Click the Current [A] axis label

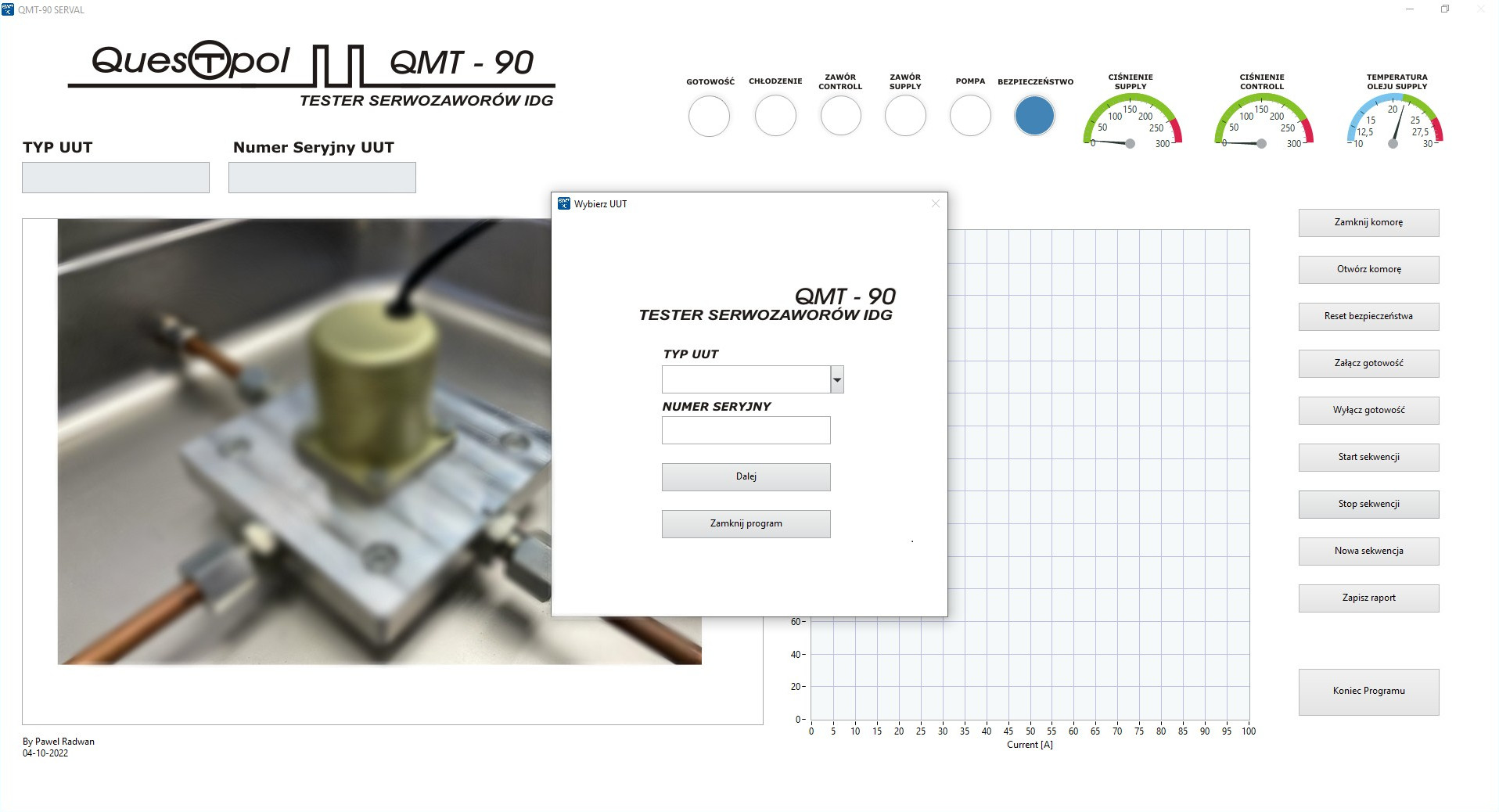[1030, 745]
